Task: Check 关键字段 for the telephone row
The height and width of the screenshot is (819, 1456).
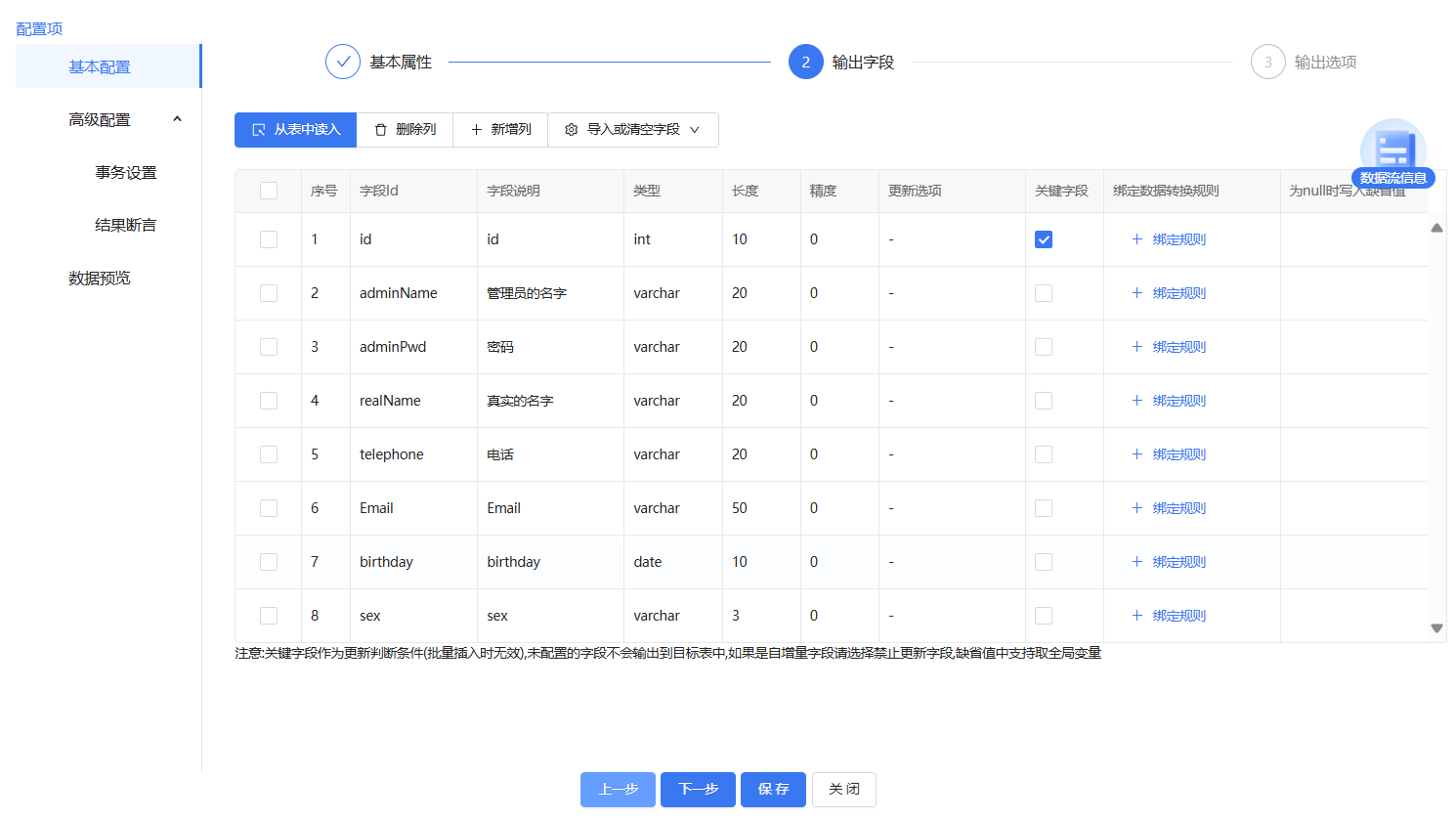Action: point(1044,454)
